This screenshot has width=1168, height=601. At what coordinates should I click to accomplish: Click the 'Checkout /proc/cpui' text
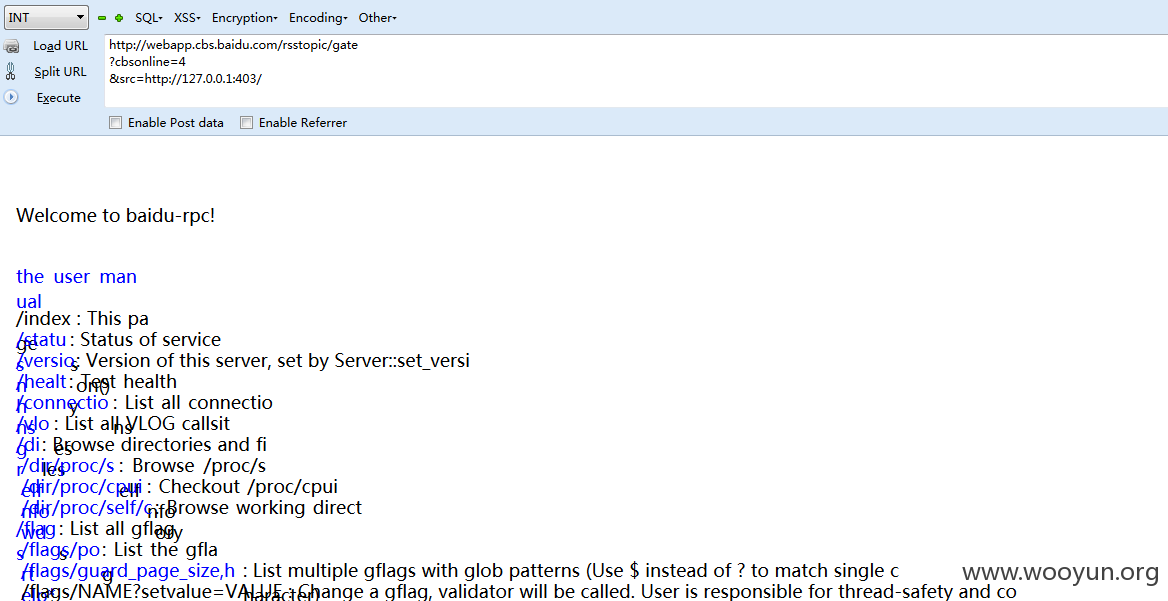248,487
